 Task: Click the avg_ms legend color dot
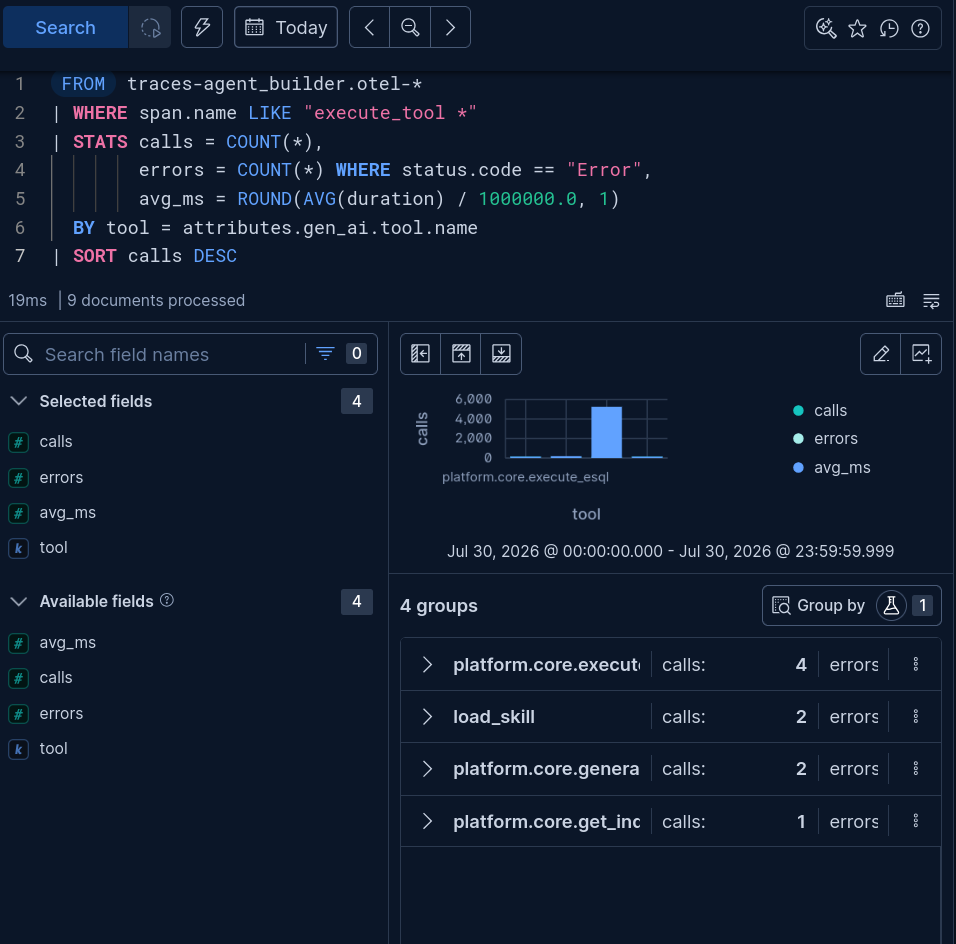pos(798,468)
